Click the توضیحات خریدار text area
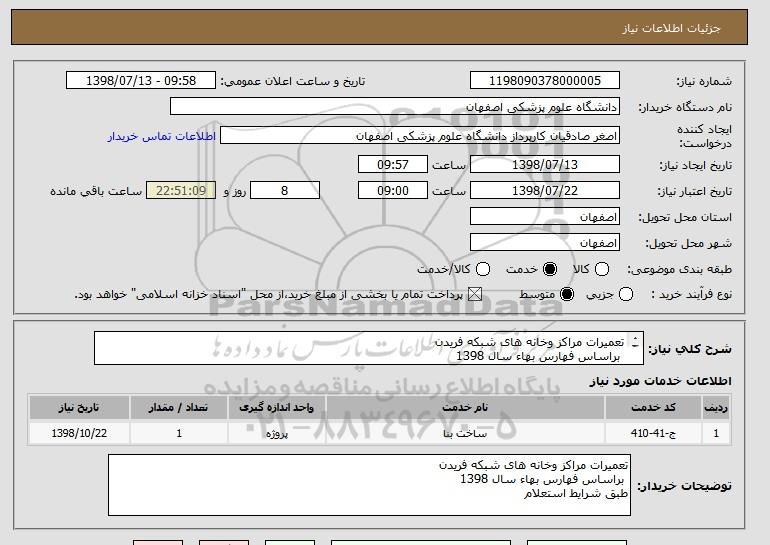Viewport: 770px width, 545px height. tap(369, 485)
